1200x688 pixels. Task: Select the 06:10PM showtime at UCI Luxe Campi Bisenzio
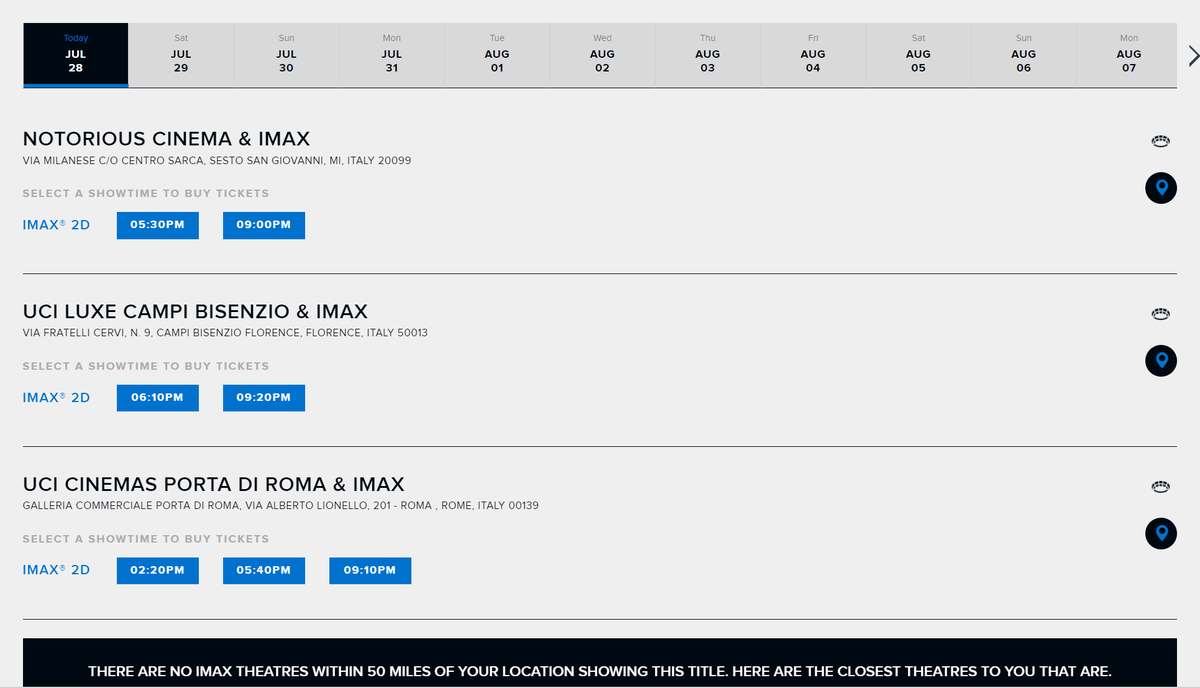click(157, 397)
